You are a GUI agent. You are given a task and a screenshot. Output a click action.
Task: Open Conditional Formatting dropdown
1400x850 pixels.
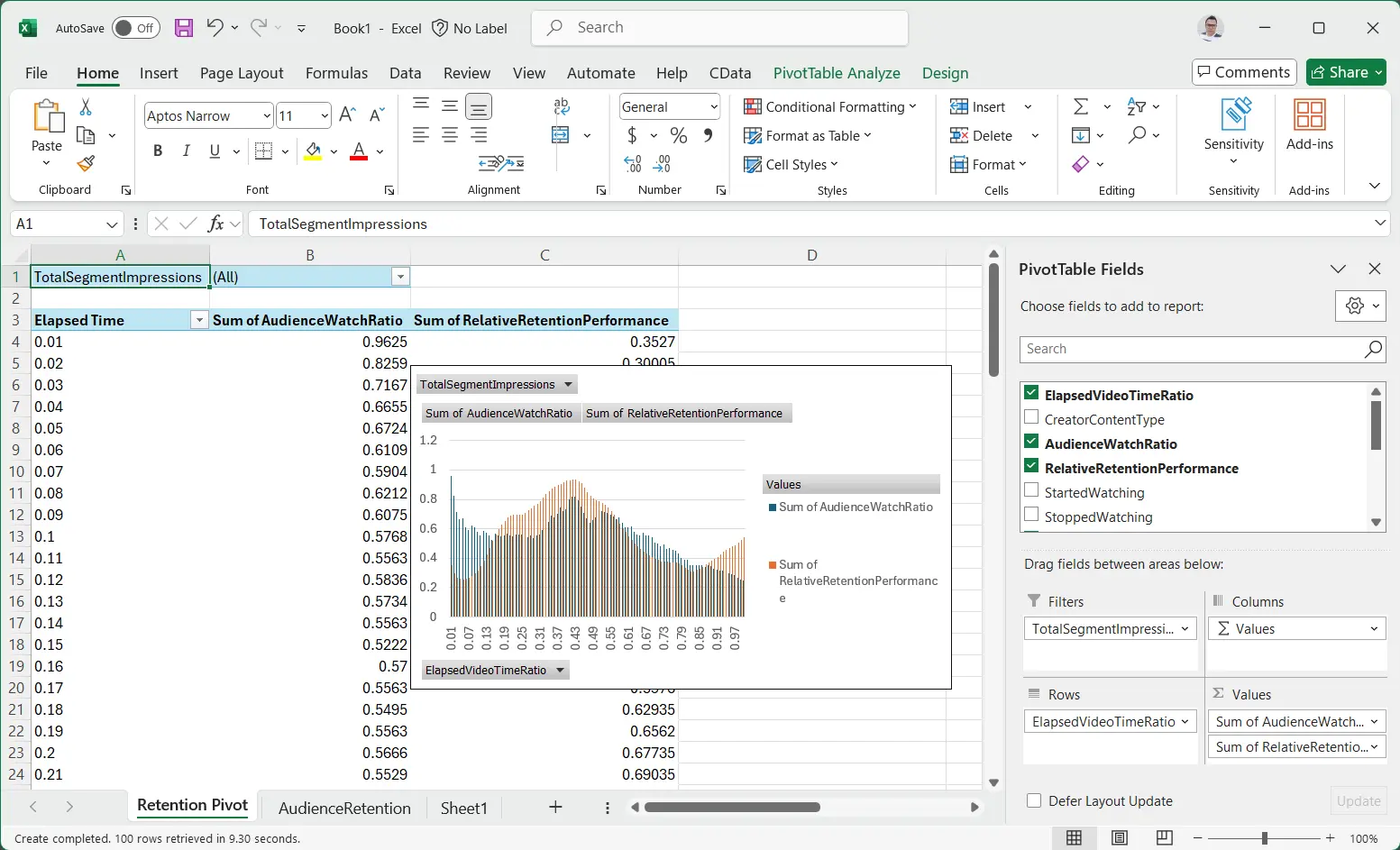coord(829,106)
